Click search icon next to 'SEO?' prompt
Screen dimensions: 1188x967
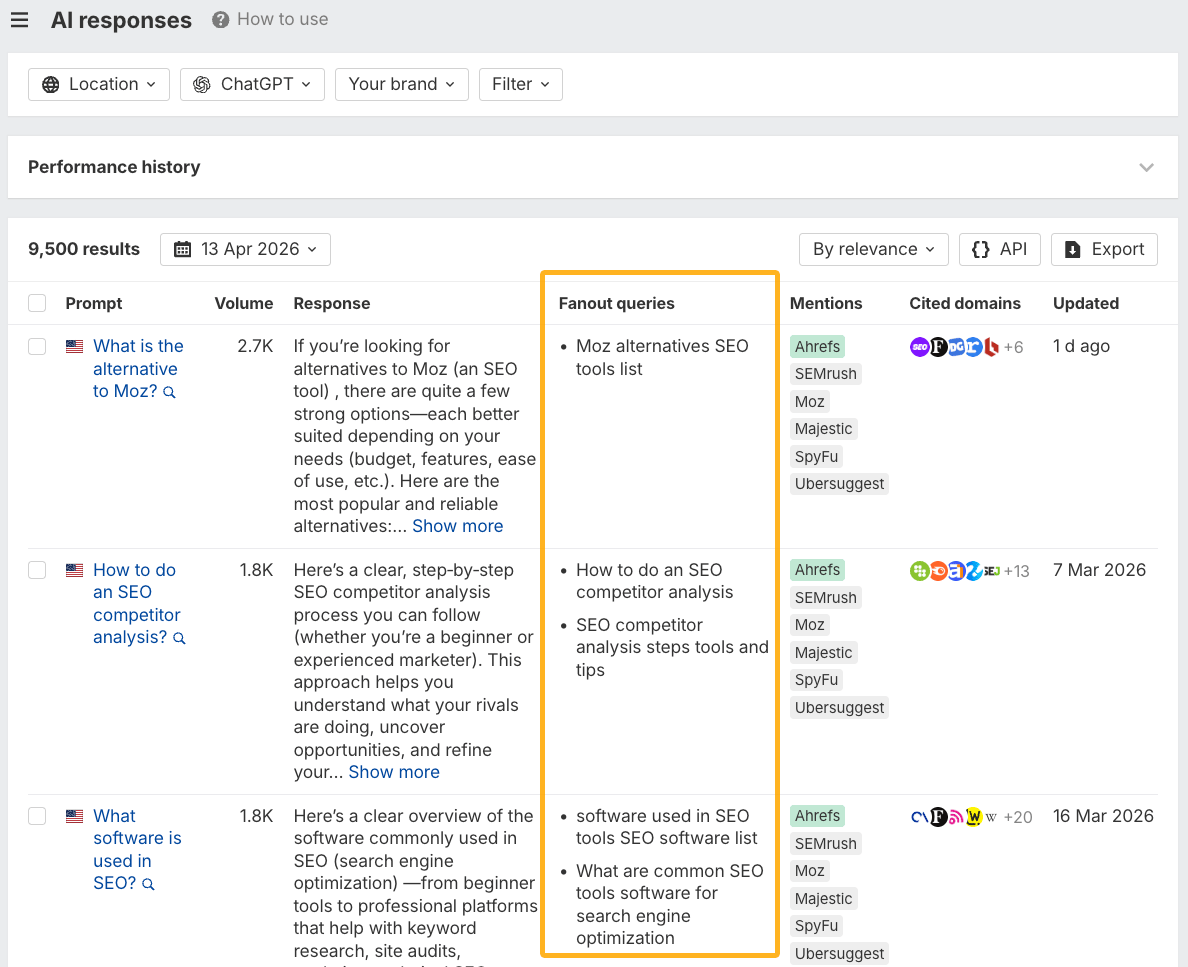[148, 884]
